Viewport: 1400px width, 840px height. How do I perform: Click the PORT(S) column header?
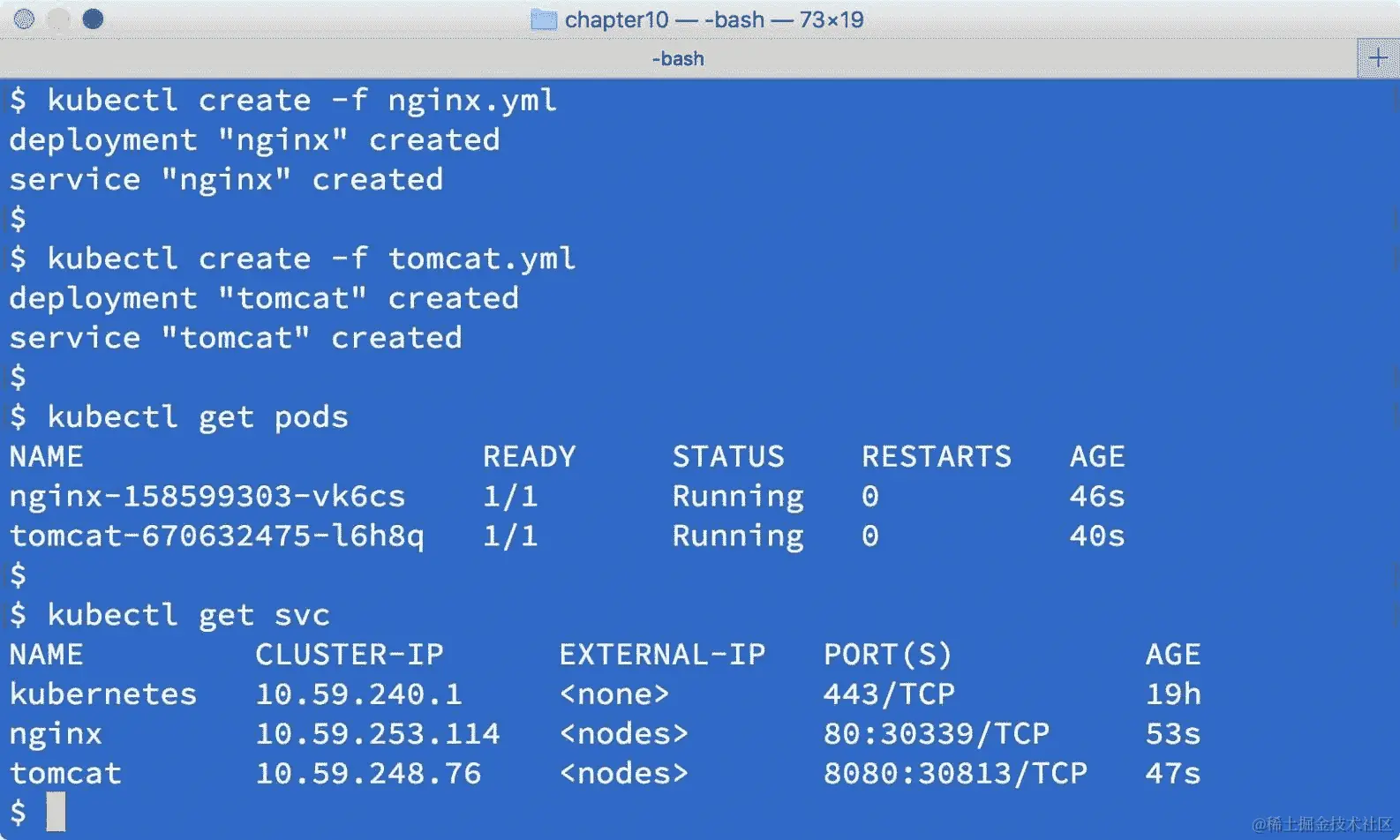click(x=888, y=655)
